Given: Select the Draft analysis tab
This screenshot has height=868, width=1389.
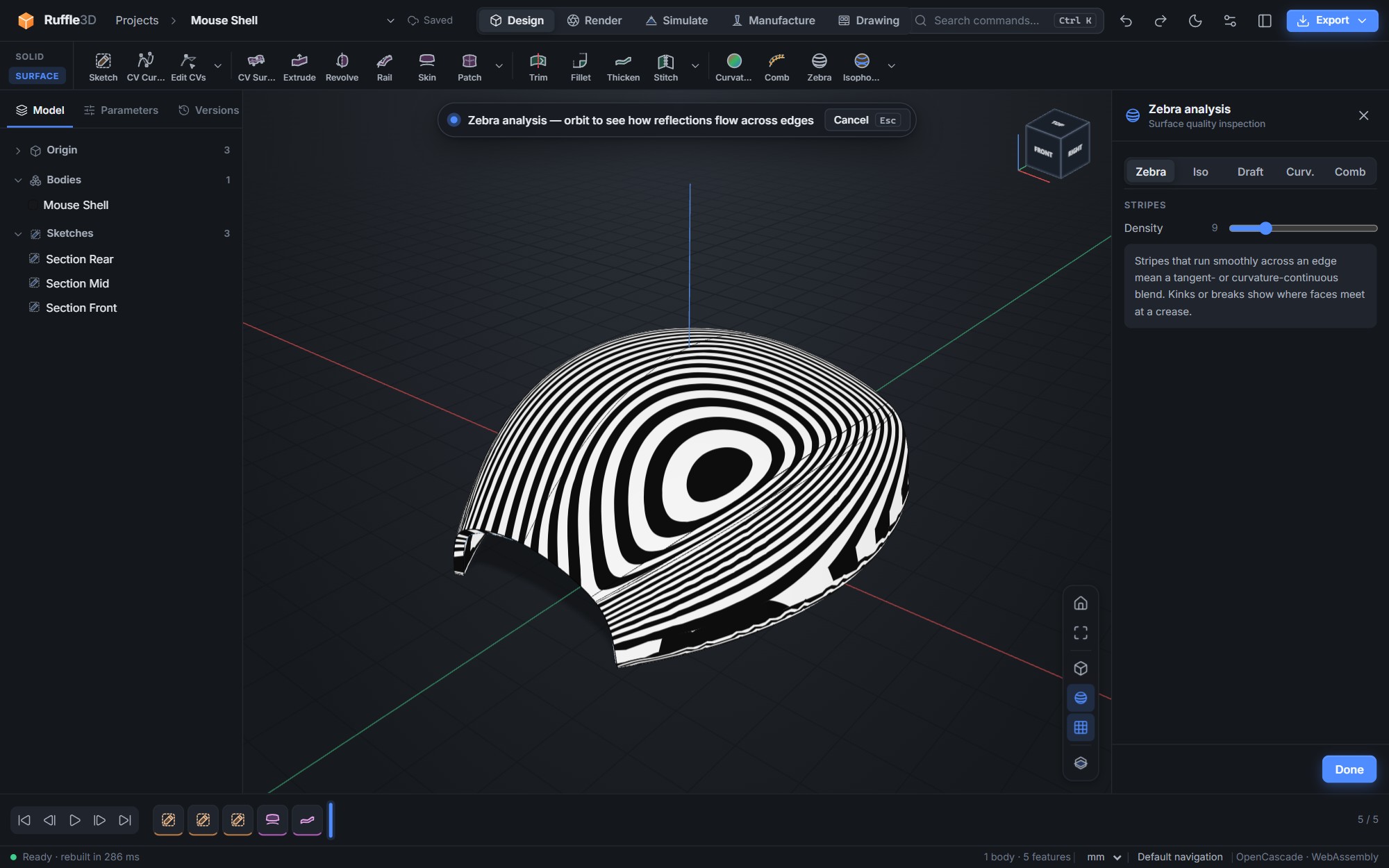Looking at the screenshot, I should (1250, 172).
